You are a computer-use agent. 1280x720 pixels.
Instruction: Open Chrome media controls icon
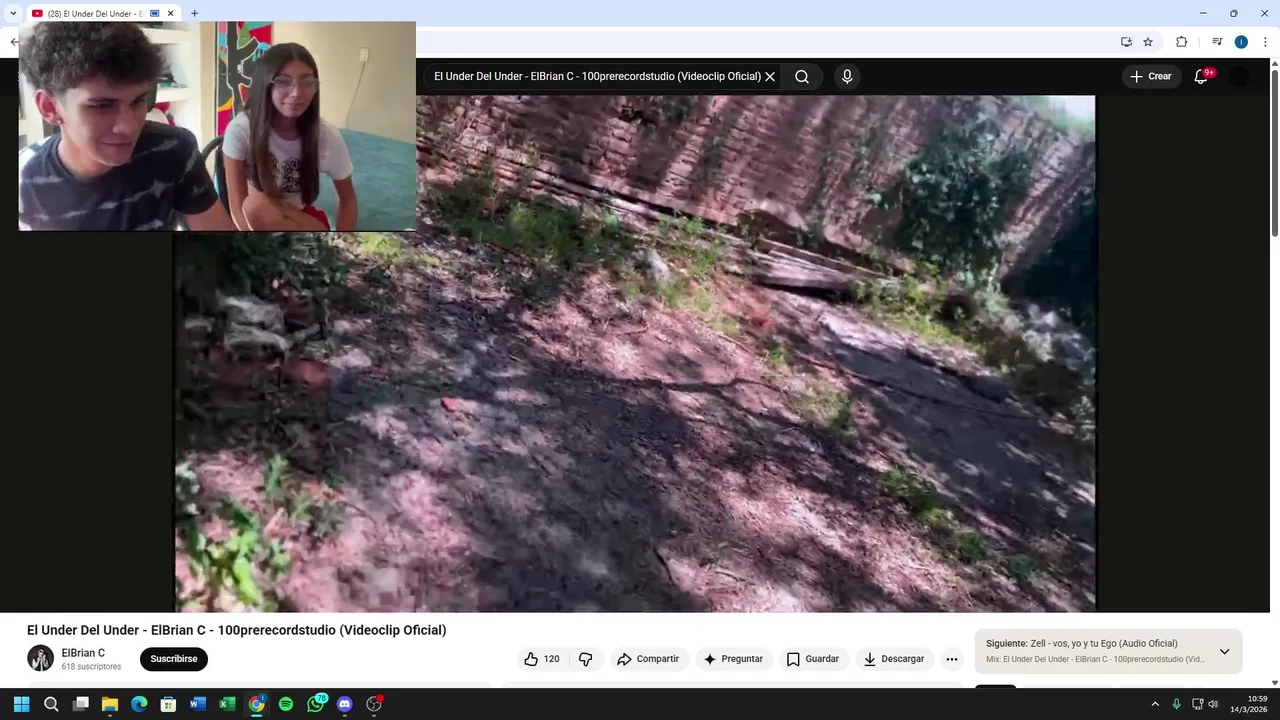pos(1217,42)
